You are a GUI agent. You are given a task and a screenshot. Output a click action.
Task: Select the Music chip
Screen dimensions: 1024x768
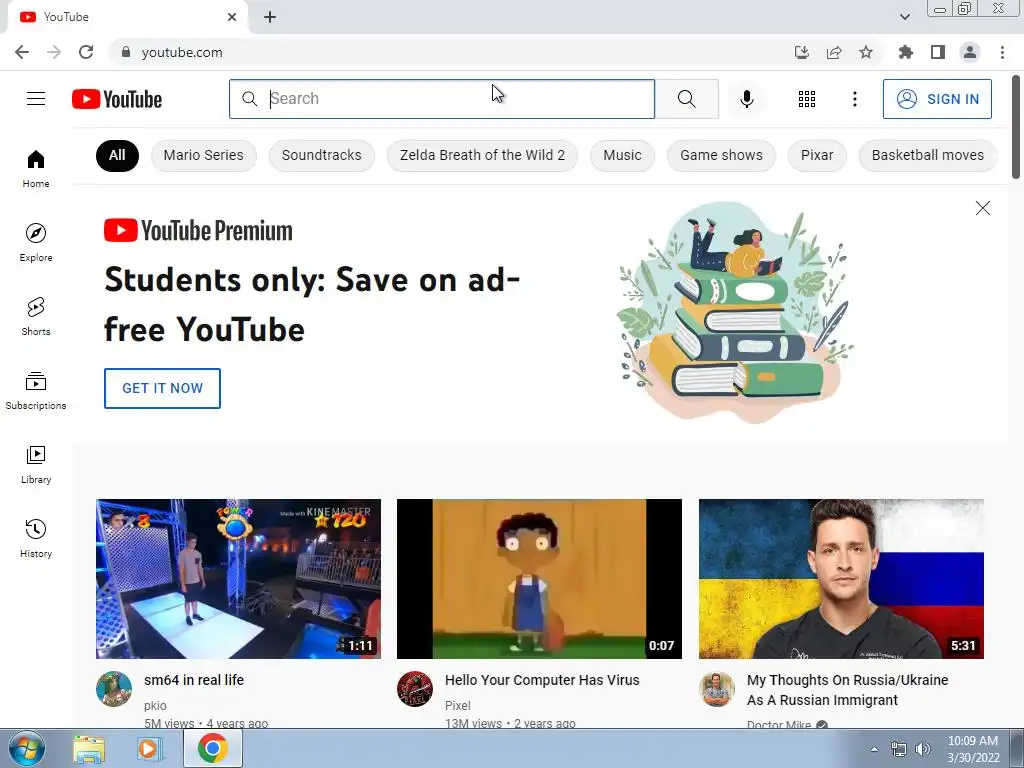click(x=622, y=155)
